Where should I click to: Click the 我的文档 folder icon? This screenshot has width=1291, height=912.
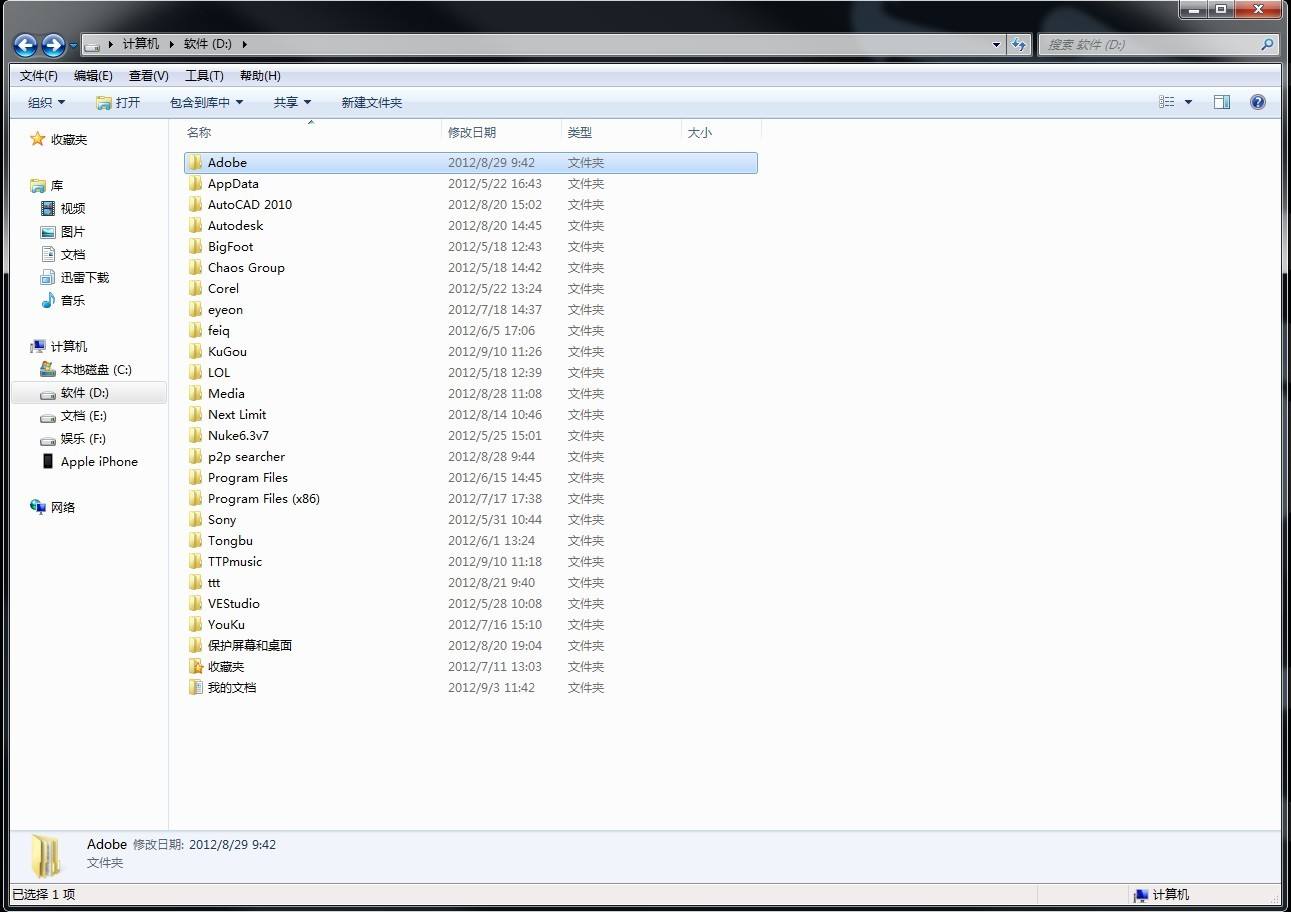(x=196, y=688)
